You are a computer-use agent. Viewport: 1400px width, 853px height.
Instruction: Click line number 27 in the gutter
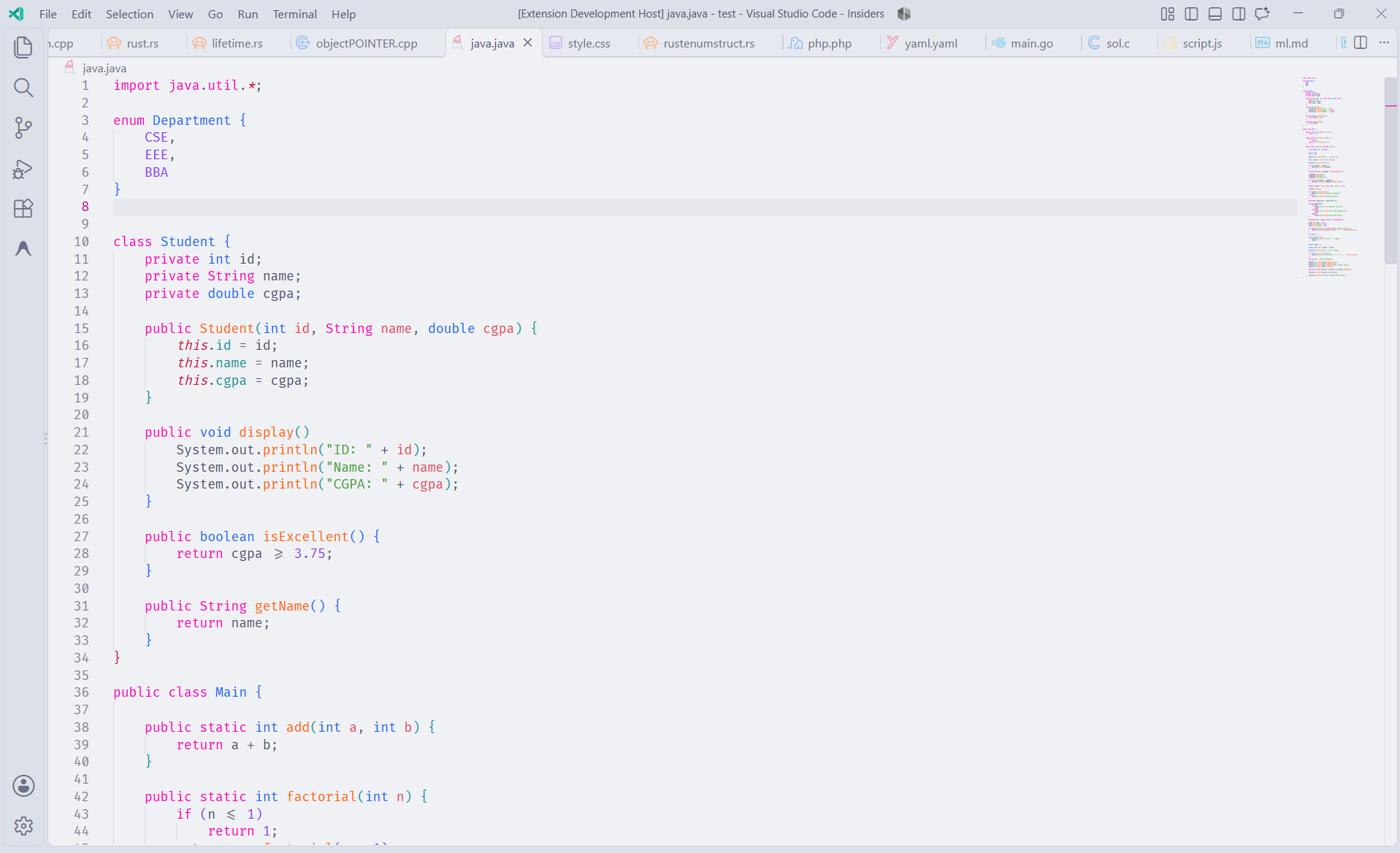pos(81,536)
